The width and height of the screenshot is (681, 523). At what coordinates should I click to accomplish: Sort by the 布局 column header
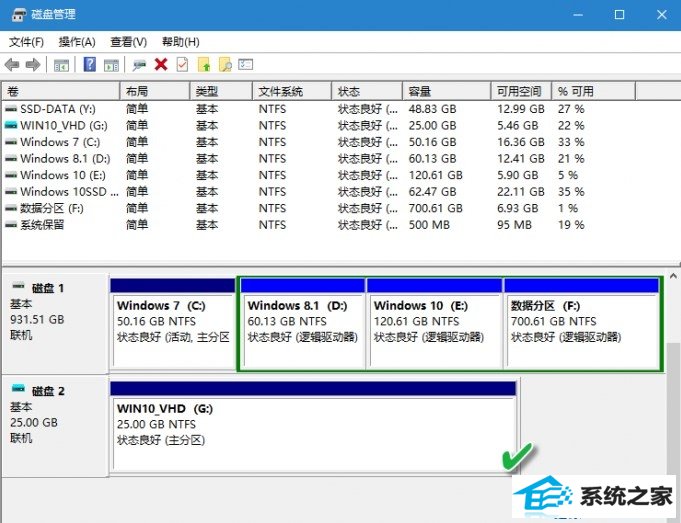(x=155, y=91)
